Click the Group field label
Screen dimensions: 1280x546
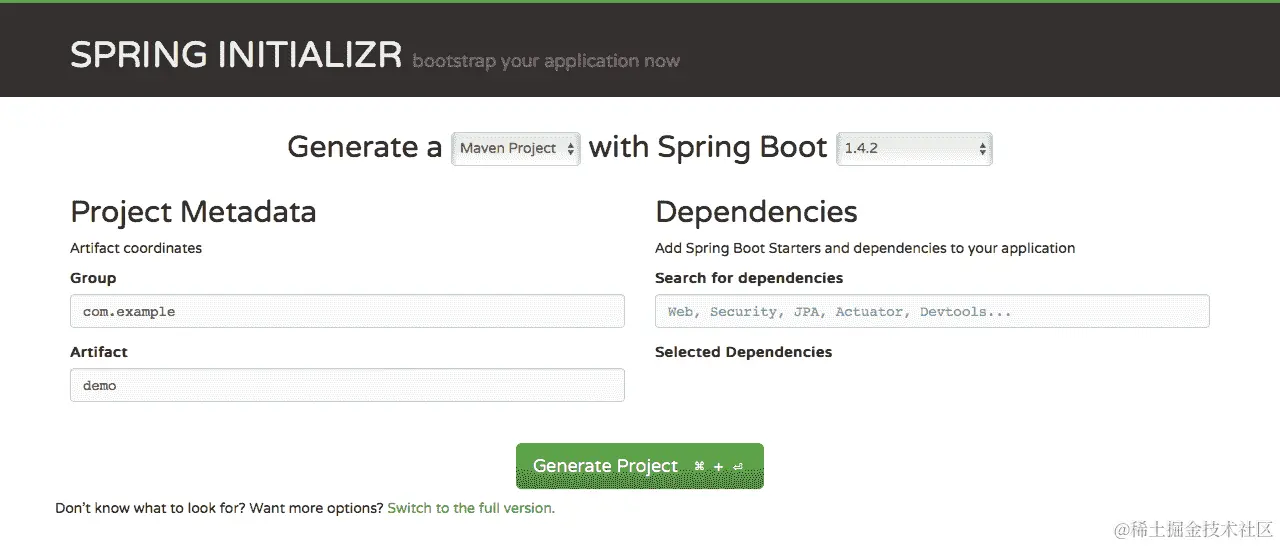93,278
